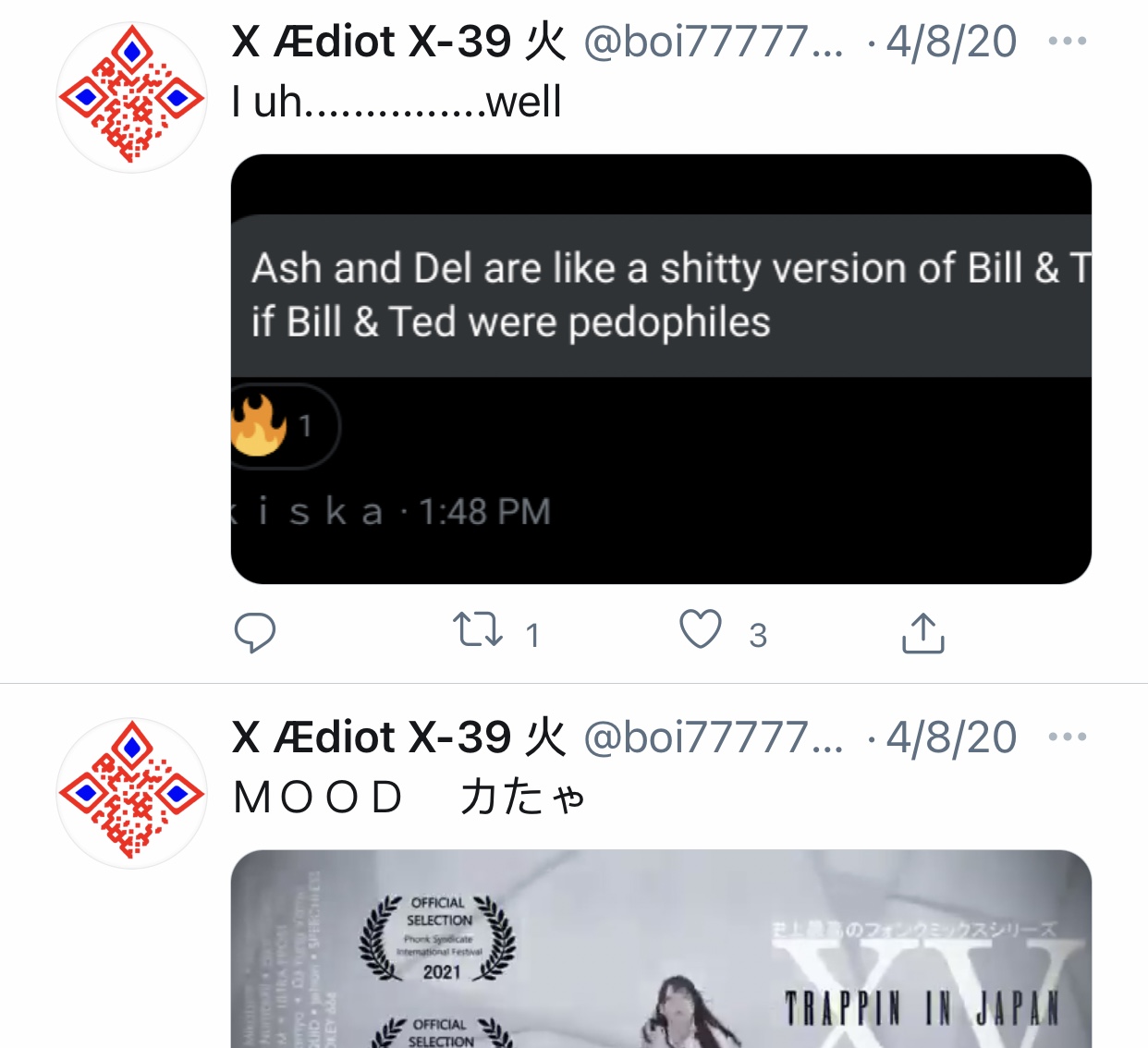Tap @boi77777 handle on MOOD tweet

[x=714, y=737]
